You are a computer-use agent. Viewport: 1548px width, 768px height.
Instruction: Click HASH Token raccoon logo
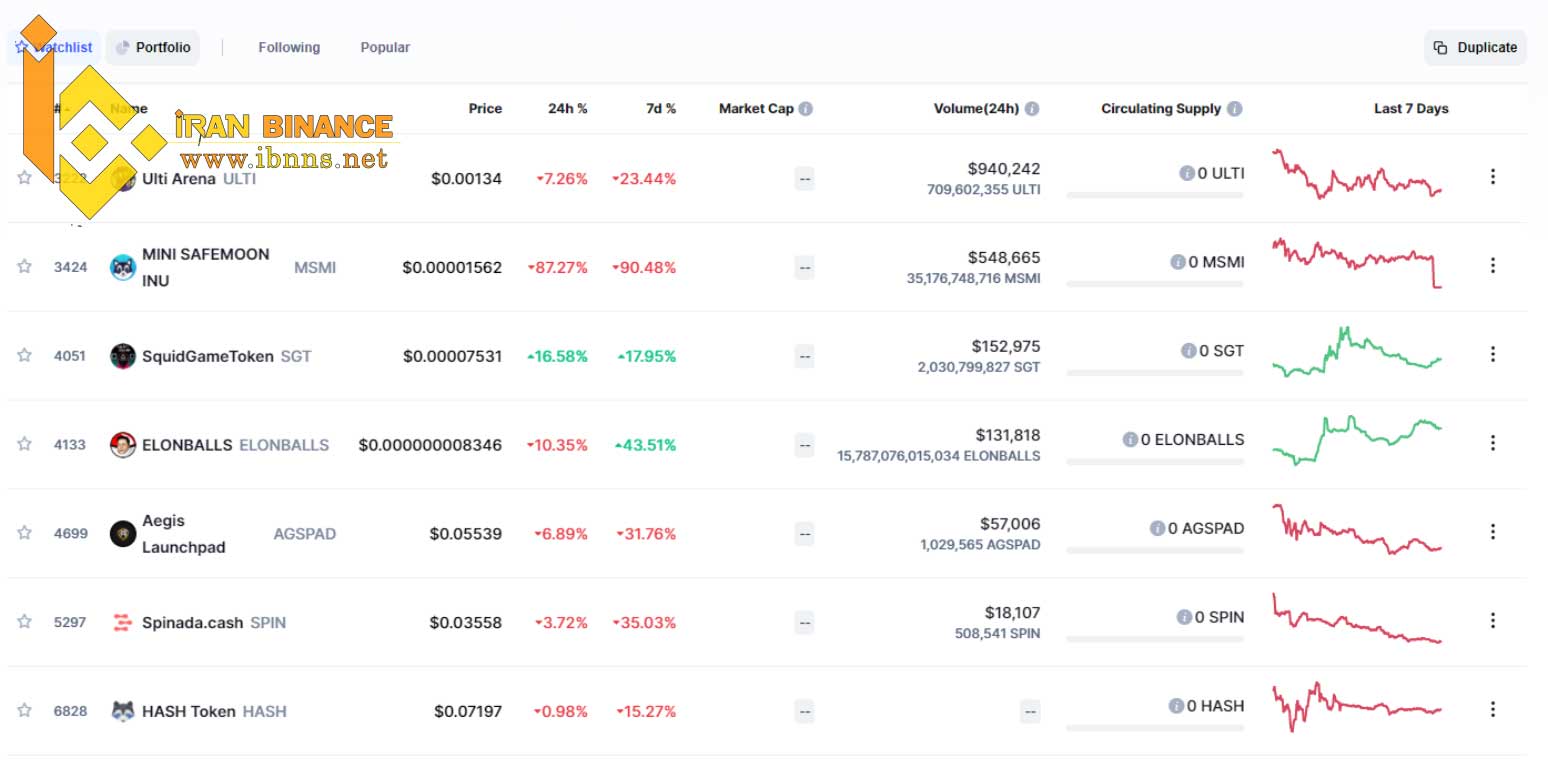click(123, 711)
